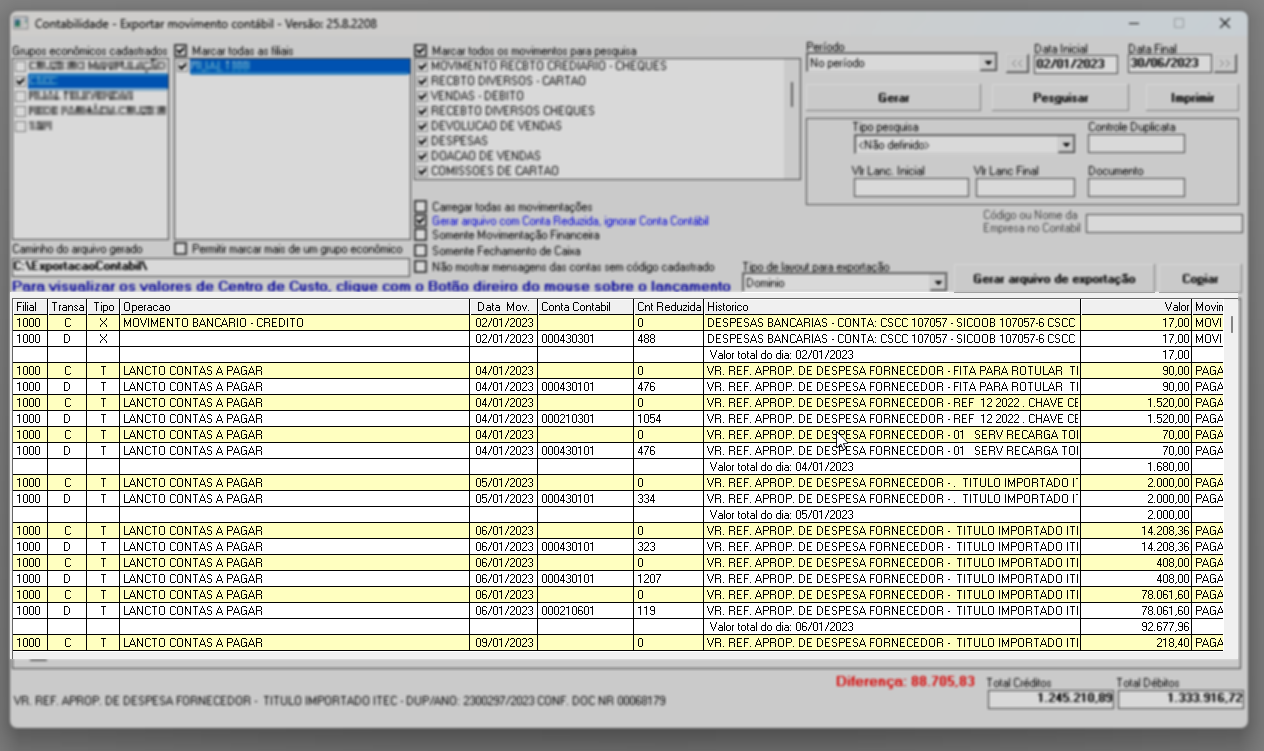Open the Período dropdown
This screenshot has width=1264, height=751.
click(988, 64)
